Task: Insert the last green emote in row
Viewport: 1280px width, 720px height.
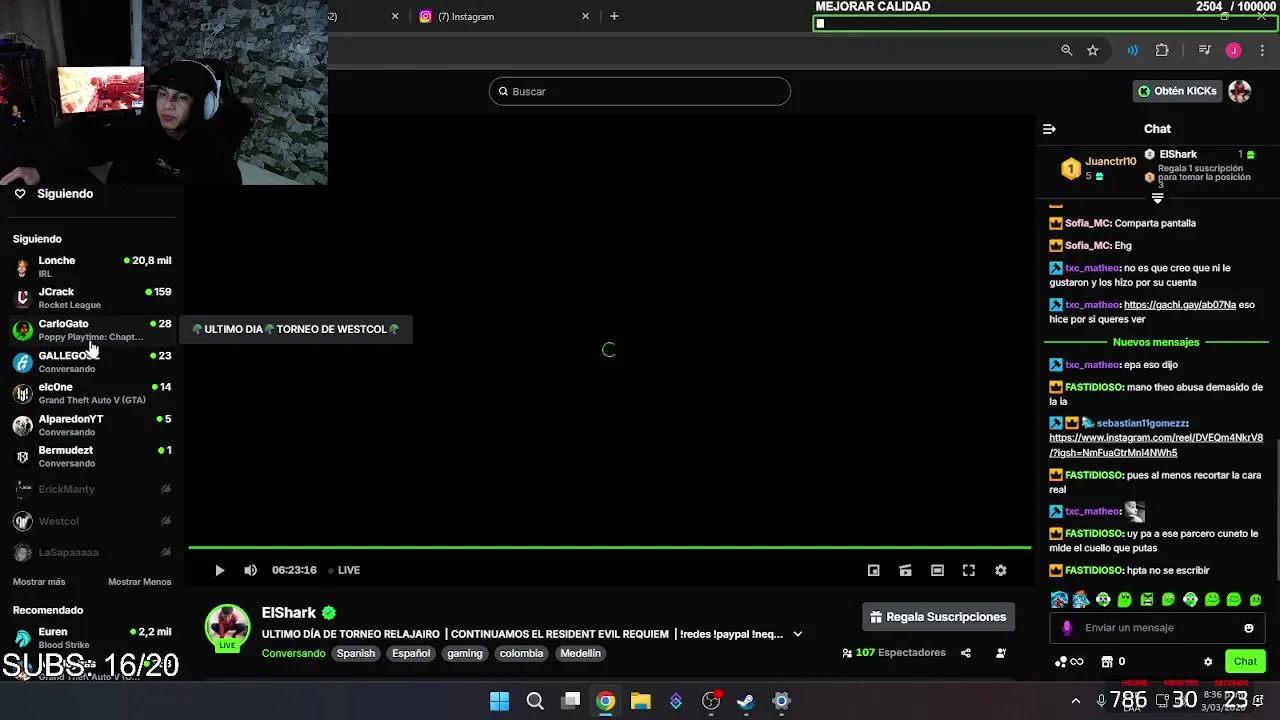Action: [x=1256, y=600]
